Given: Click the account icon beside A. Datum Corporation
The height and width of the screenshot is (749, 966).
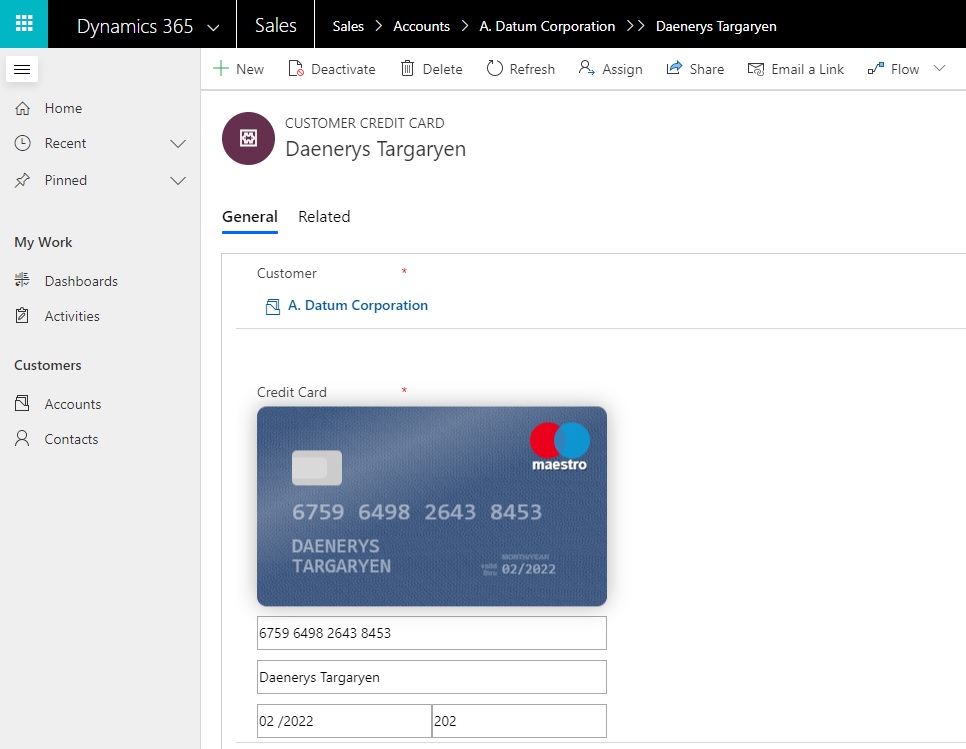Looking at the screenshot, I should (x=272, y=306).
